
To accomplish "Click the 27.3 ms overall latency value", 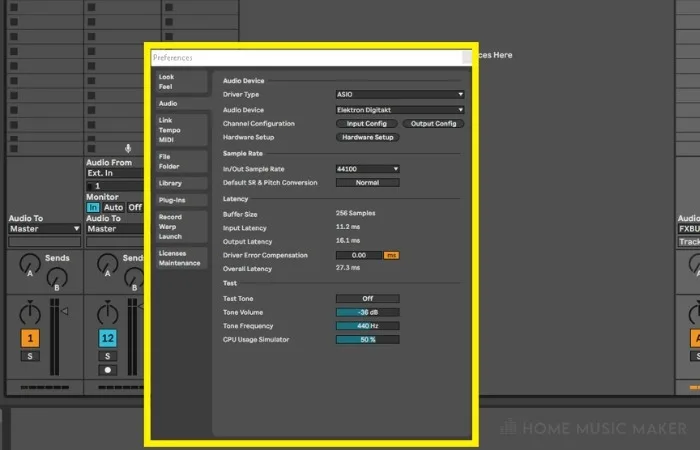I will coord(348,268).
